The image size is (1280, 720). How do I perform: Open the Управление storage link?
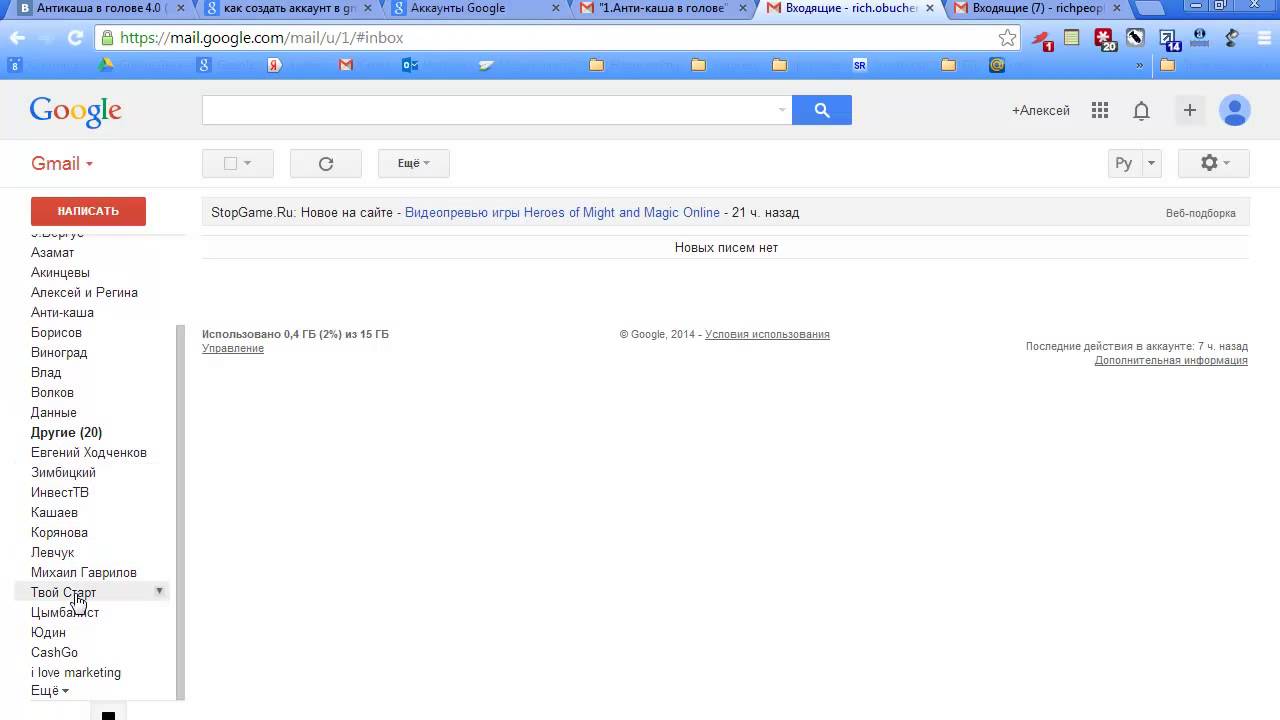point(233,348)
